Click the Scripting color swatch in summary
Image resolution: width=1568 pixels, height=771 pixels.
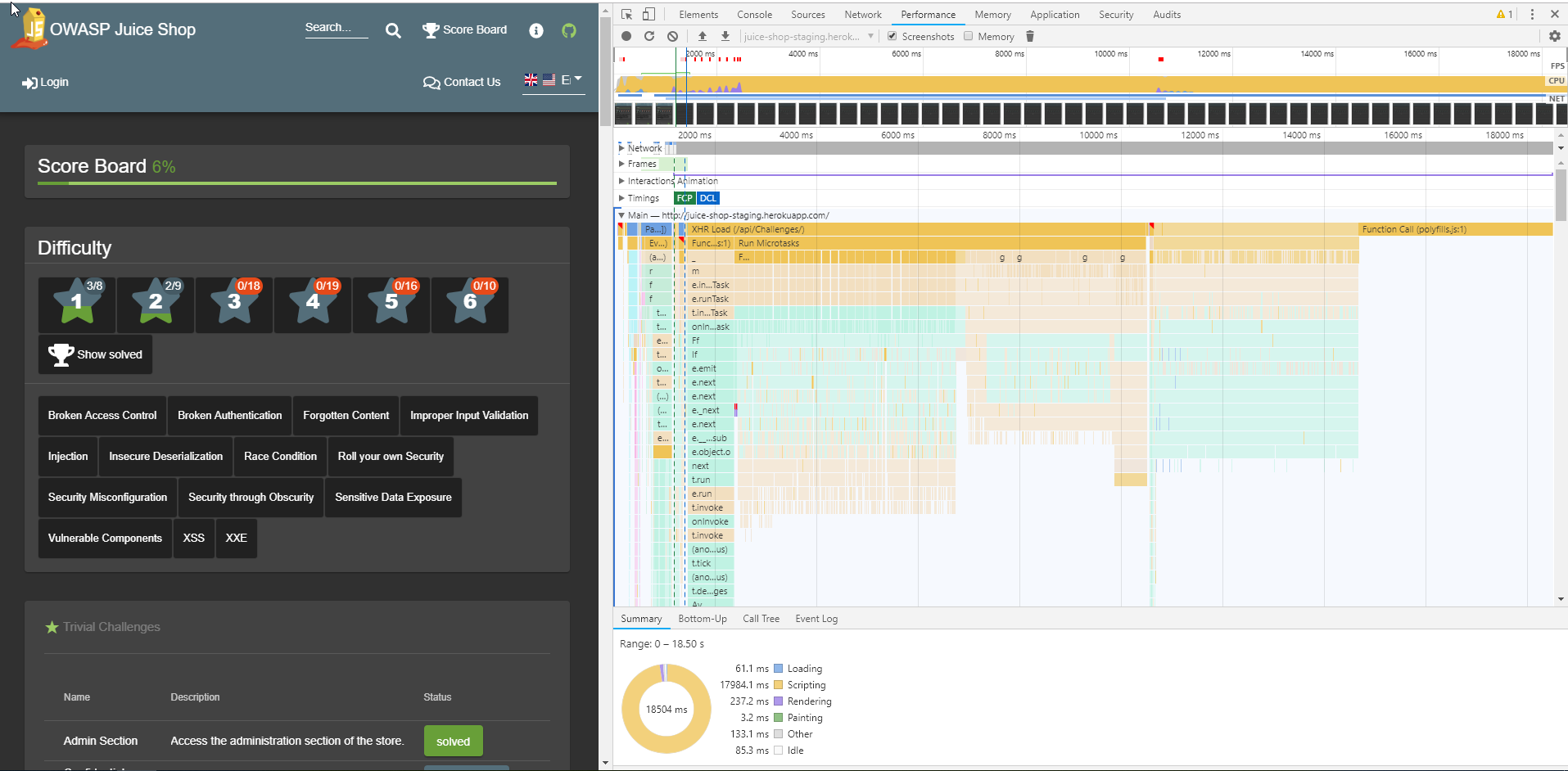coord(779,685)
